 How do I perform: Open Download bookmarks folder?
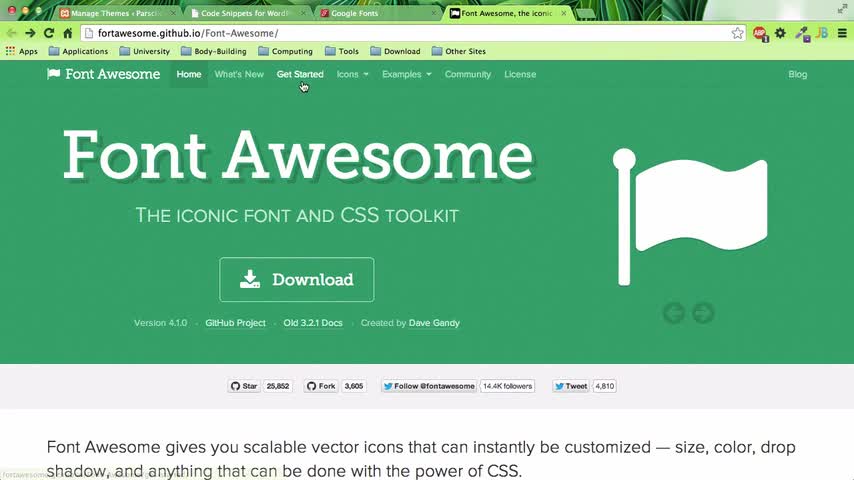395,51
